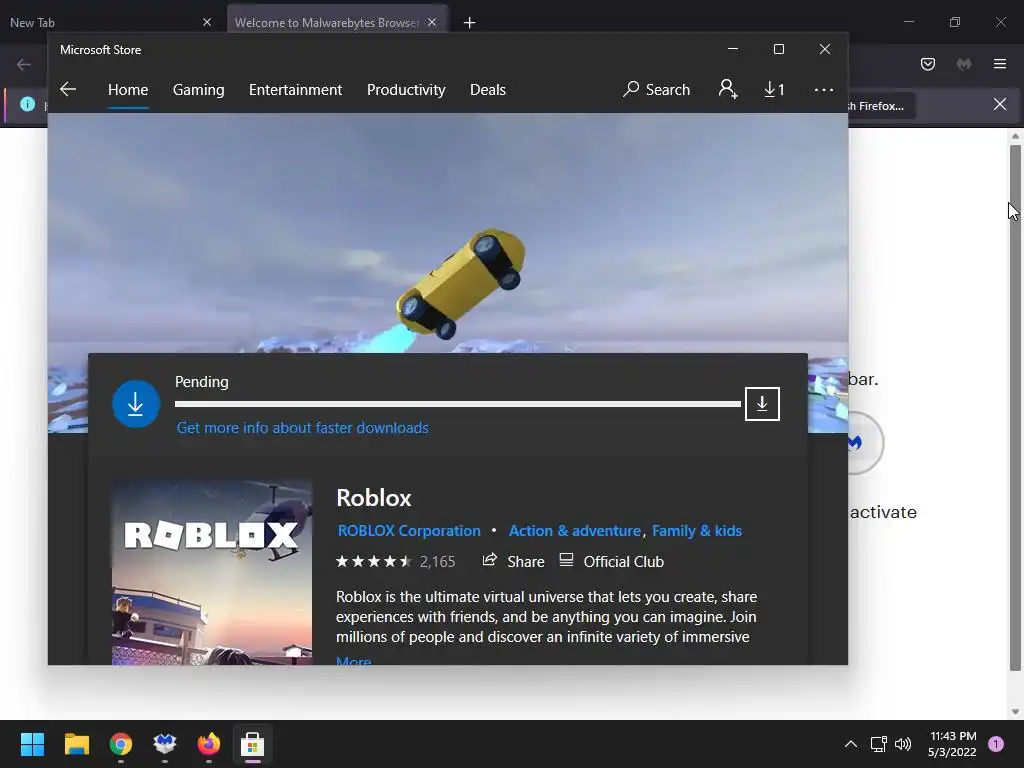Click the Firefox back arrow
Image resolution: width=1024 pixels, height=768 pixels.
[24, 64]
